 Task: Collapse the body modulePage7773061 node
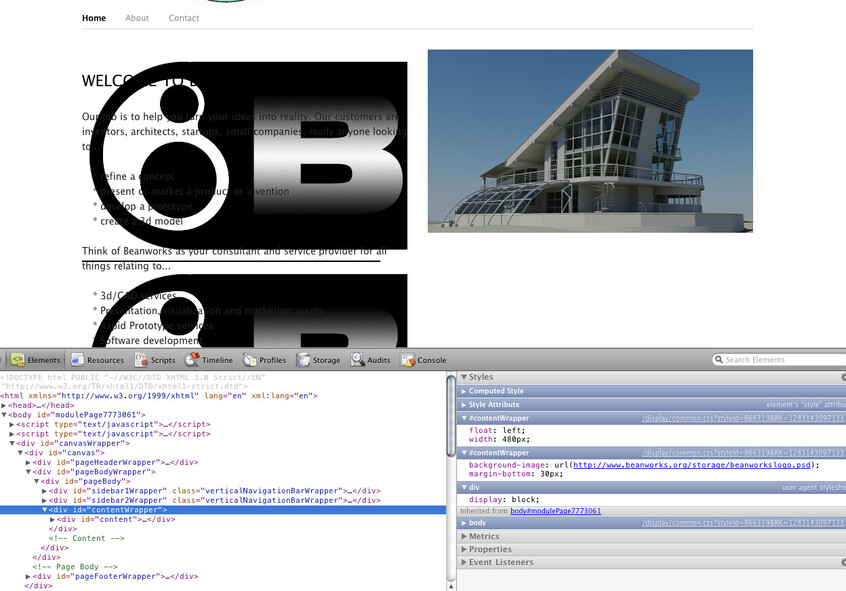click(x=4, y=415)
